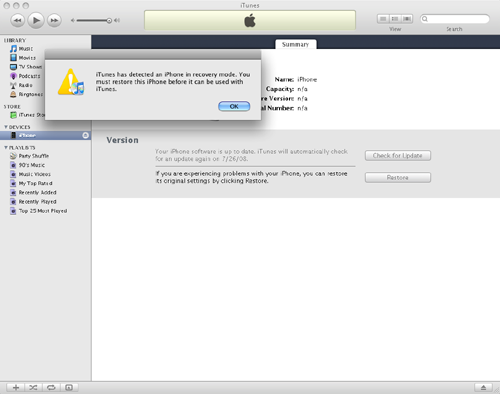Click the Next track fast-forward button
The height and width of the screenshot is (394, 500).
54,20
